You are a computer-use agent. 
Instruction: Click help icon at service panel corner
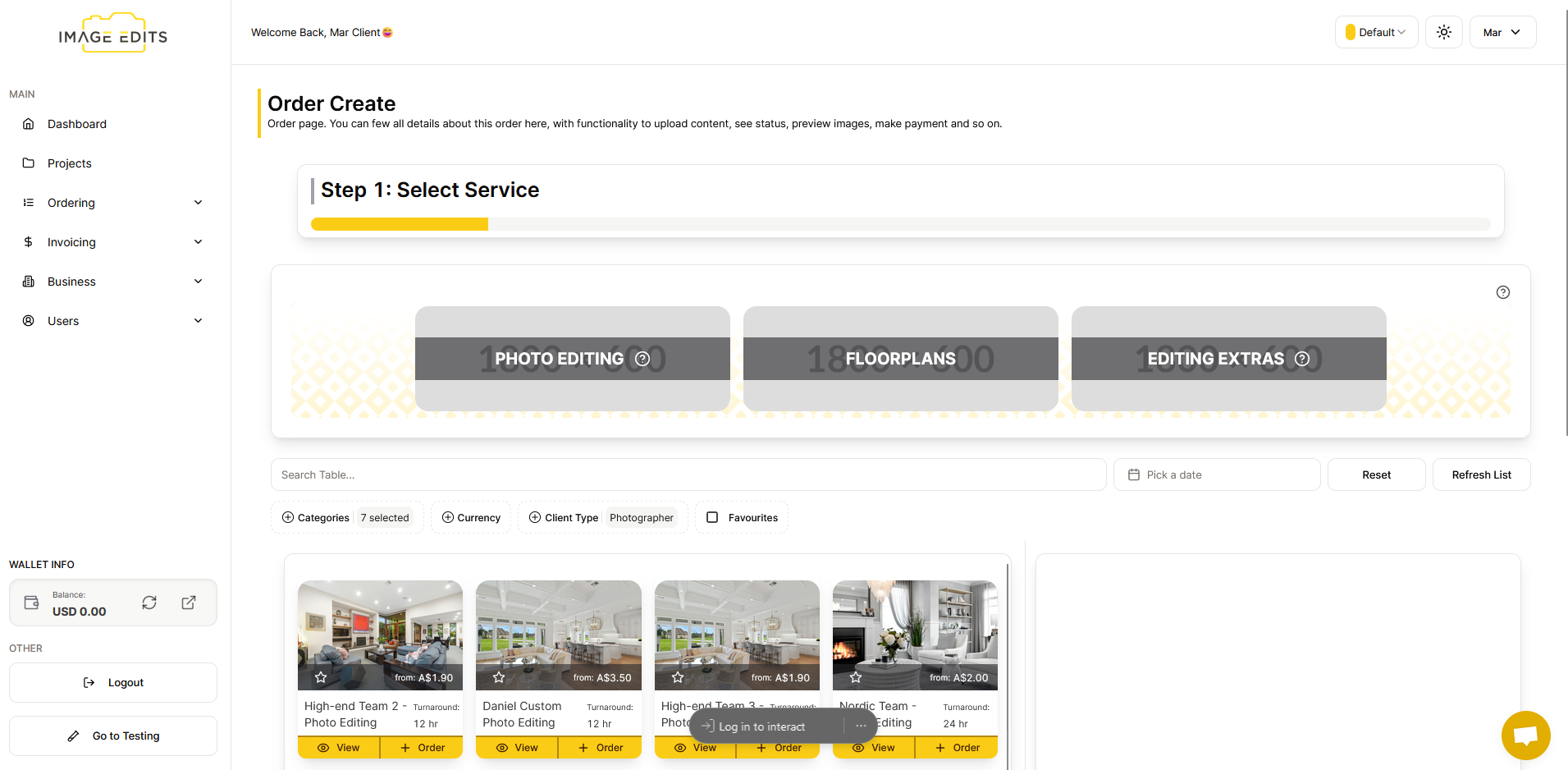(x=1502, y=292)
